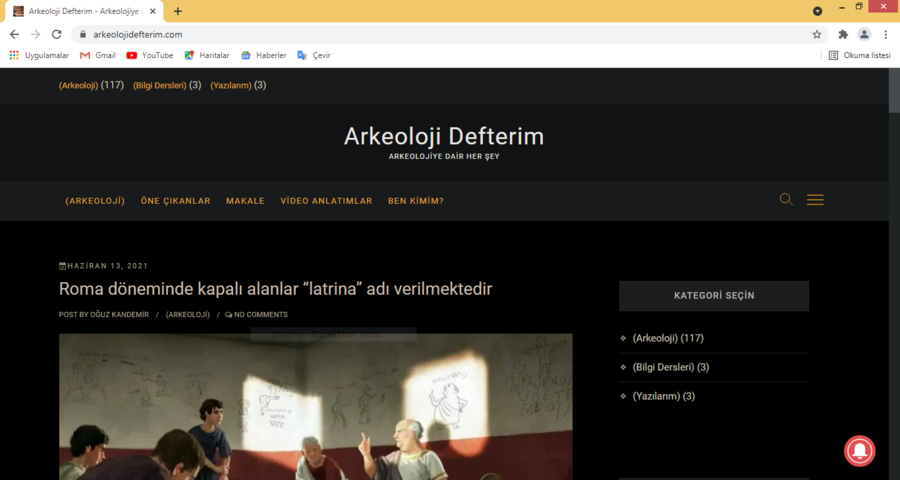900x480 pixels.
Task: Open (ARKEOLOJİ) in the navigation menu
Action: point(95,201)
